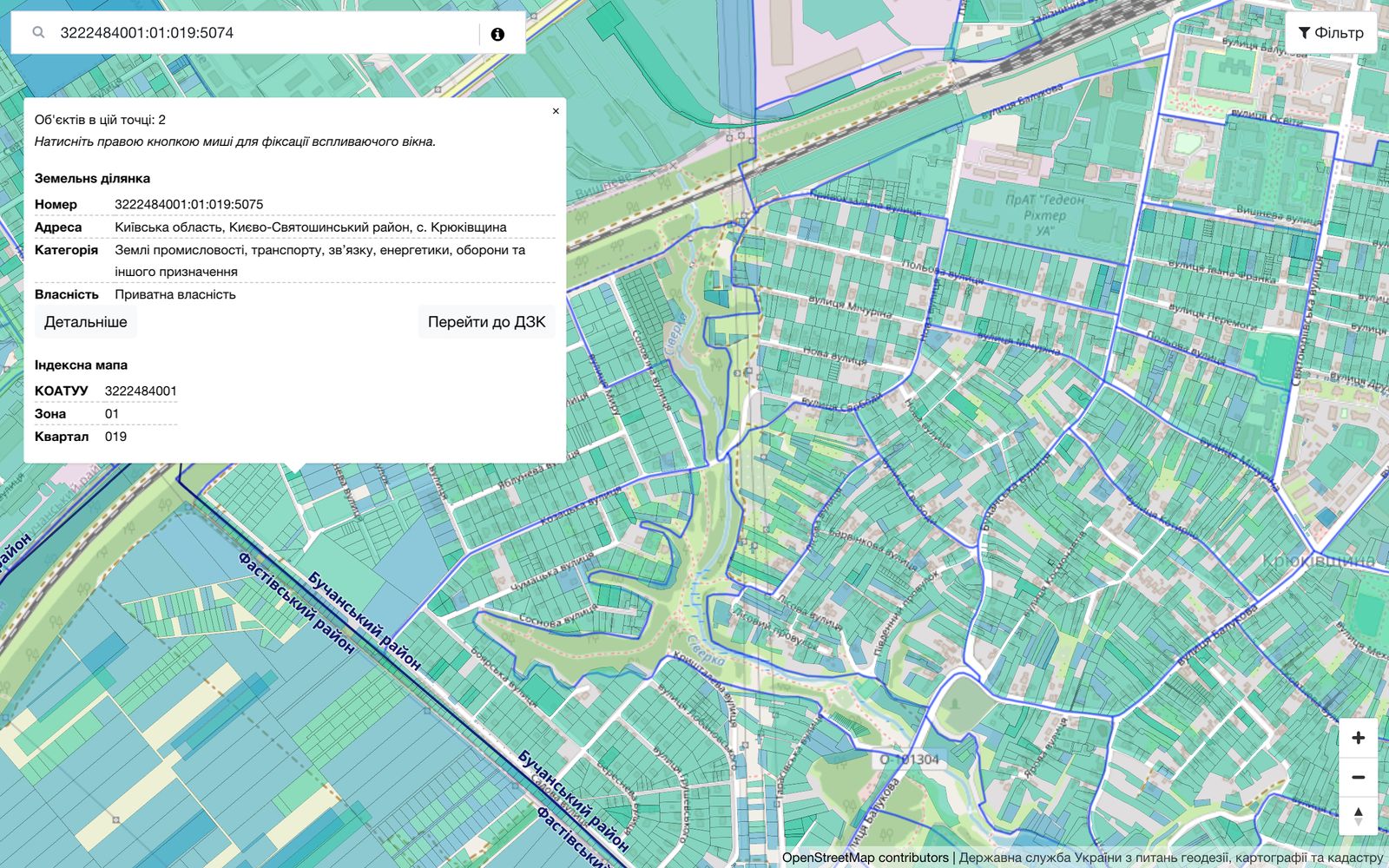Click the Об'єктів в цій точці: 2 text
Screen dimensions: 1389x868
(x=100, y=120)
